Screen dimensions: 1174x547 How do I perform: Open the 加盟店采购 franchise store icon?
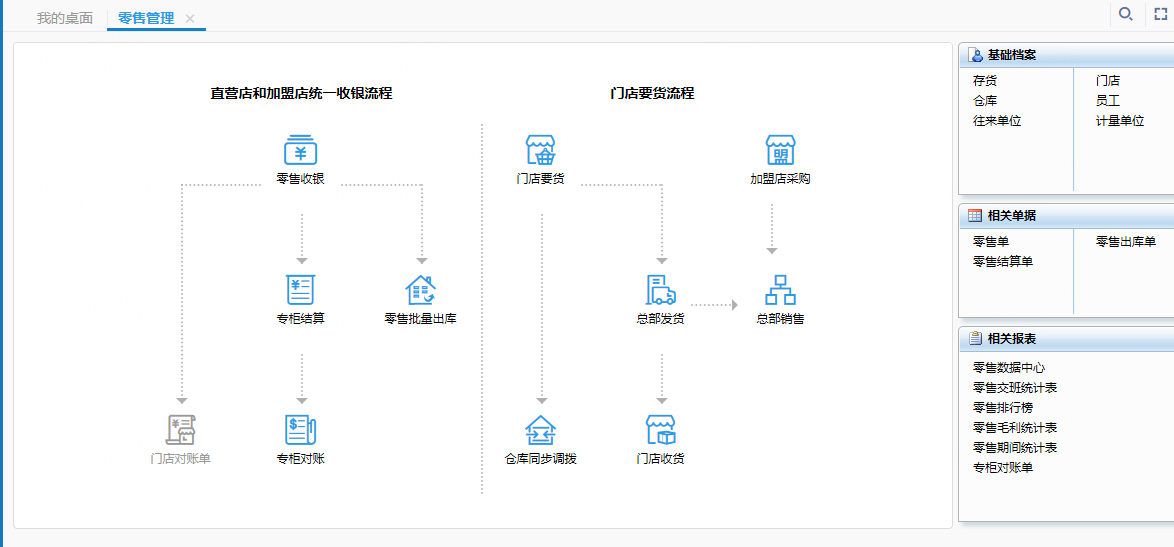coord(780,150)
